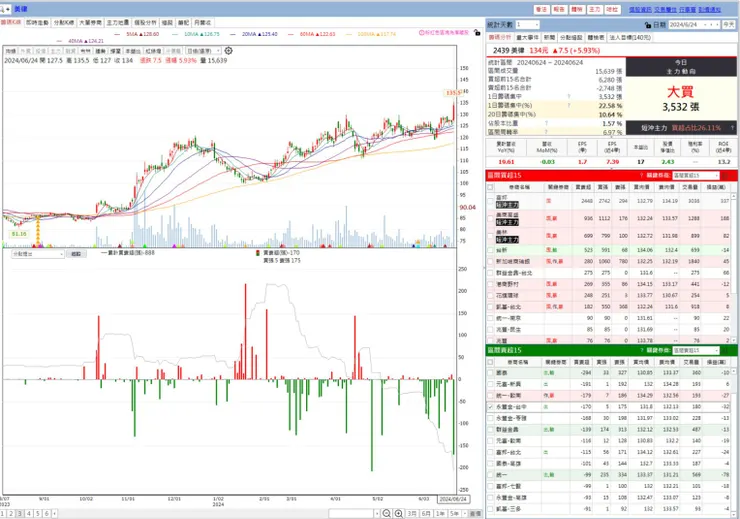Switch to the 月營收 tab

(203, 22)
